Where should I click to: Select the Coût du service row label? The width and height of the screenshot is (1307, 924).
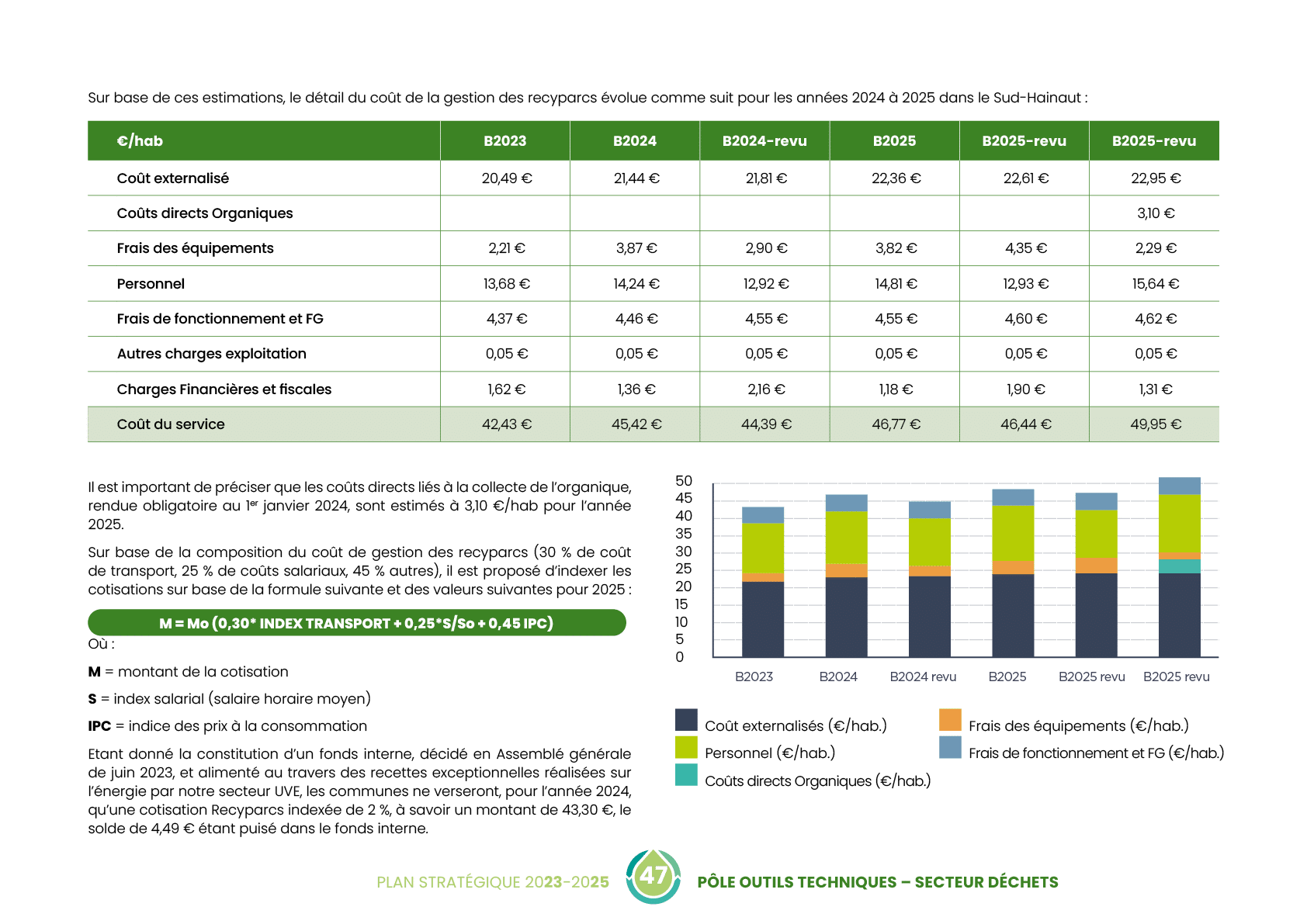click(171, 424)
